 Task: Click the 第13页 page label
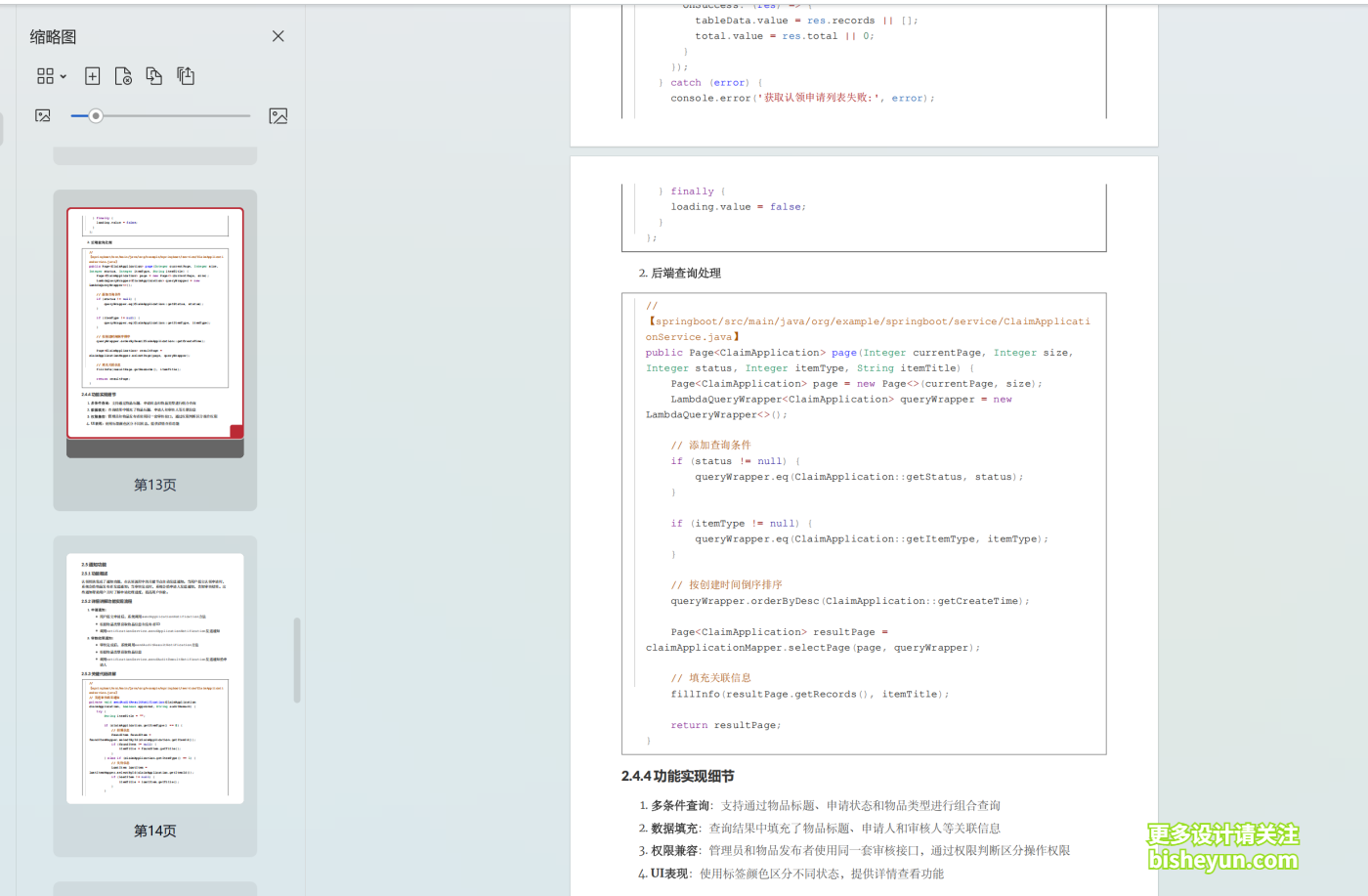155,485
